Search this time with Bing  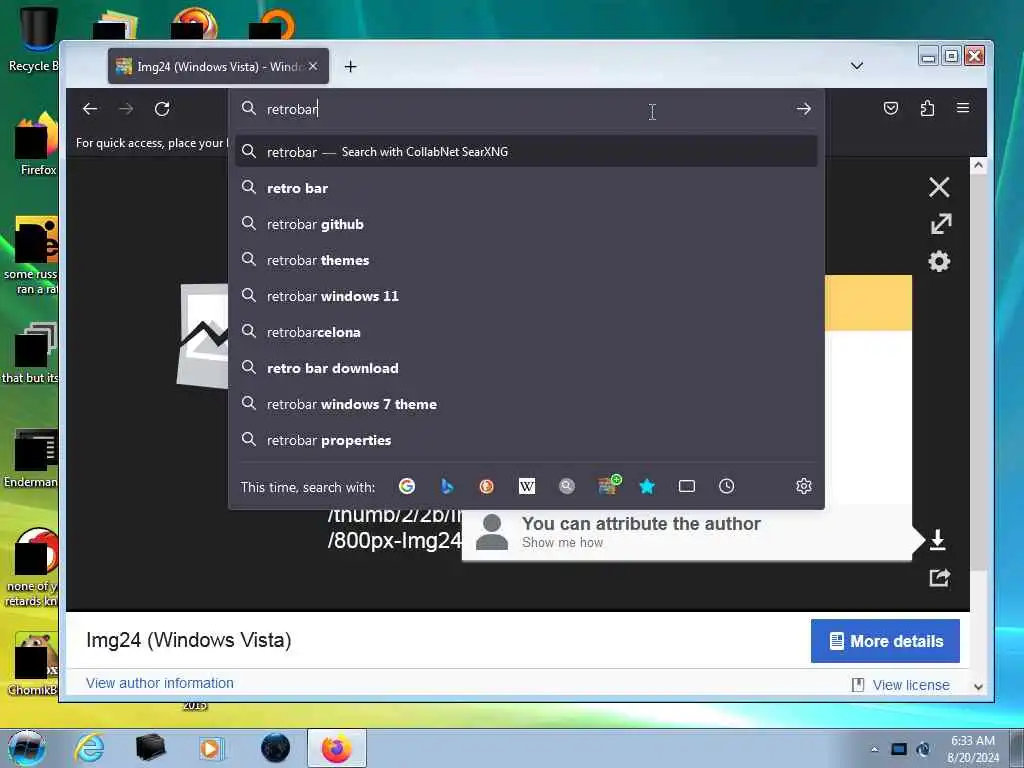[x=447, y=486]
